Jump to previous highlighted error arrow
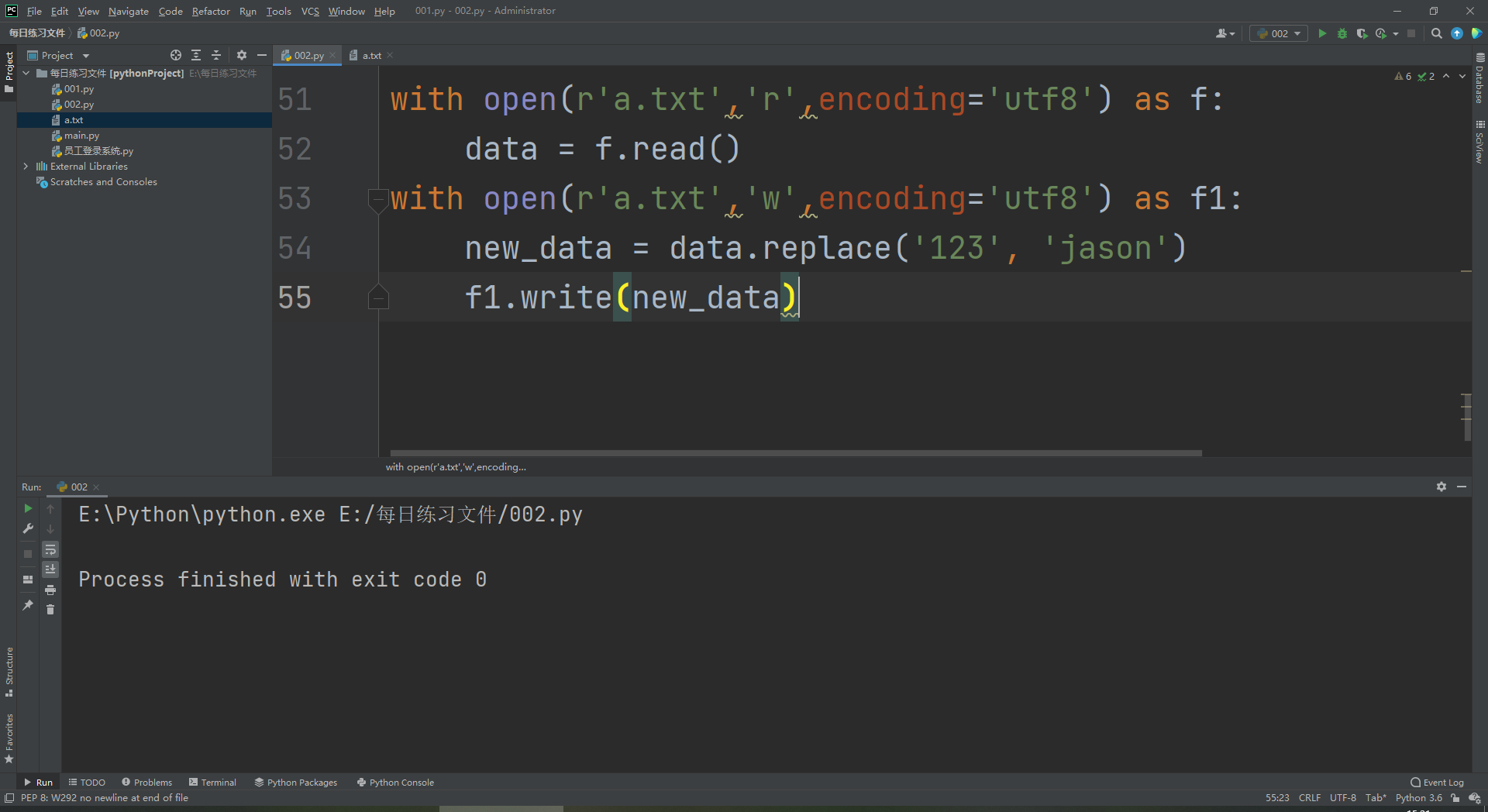 click(x=1446, y=76)
